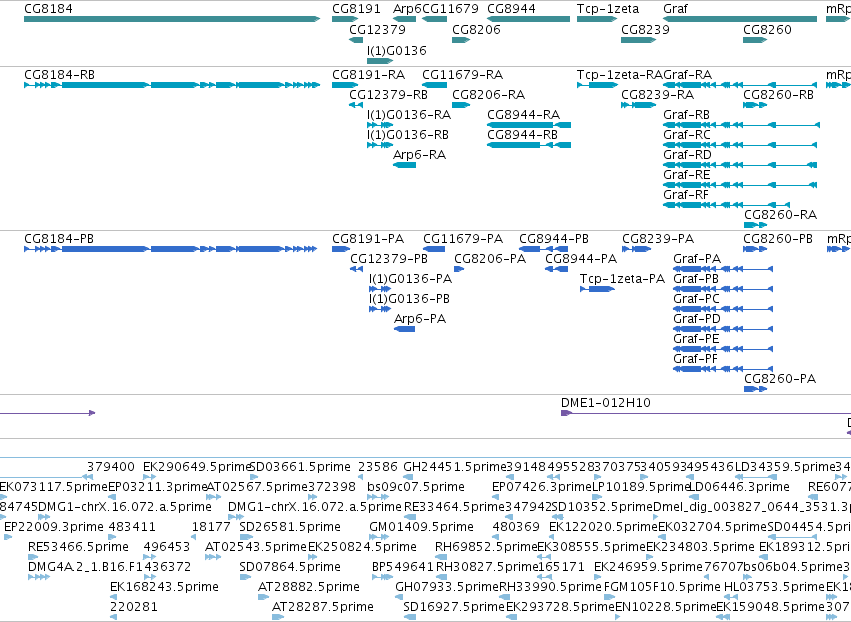
Task: Click the Tcp-1zeta gene label
Action: 608,9
